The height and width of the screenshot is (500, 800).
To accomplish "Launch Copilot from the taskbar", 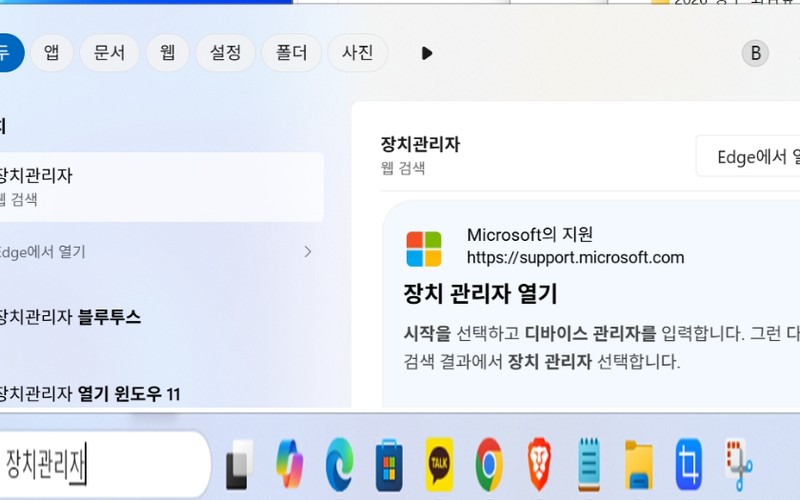I will click(289, 464).
